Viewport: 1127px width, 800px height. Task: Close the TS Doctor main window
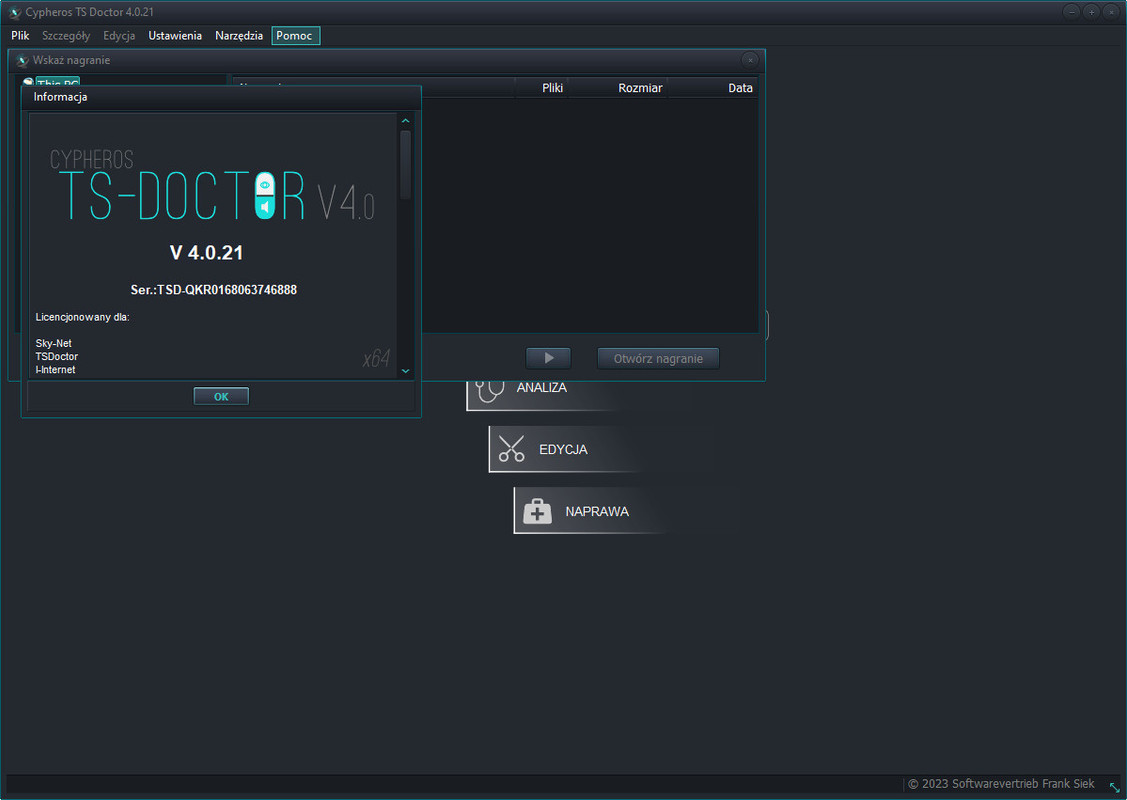(x=1111, y=12)
